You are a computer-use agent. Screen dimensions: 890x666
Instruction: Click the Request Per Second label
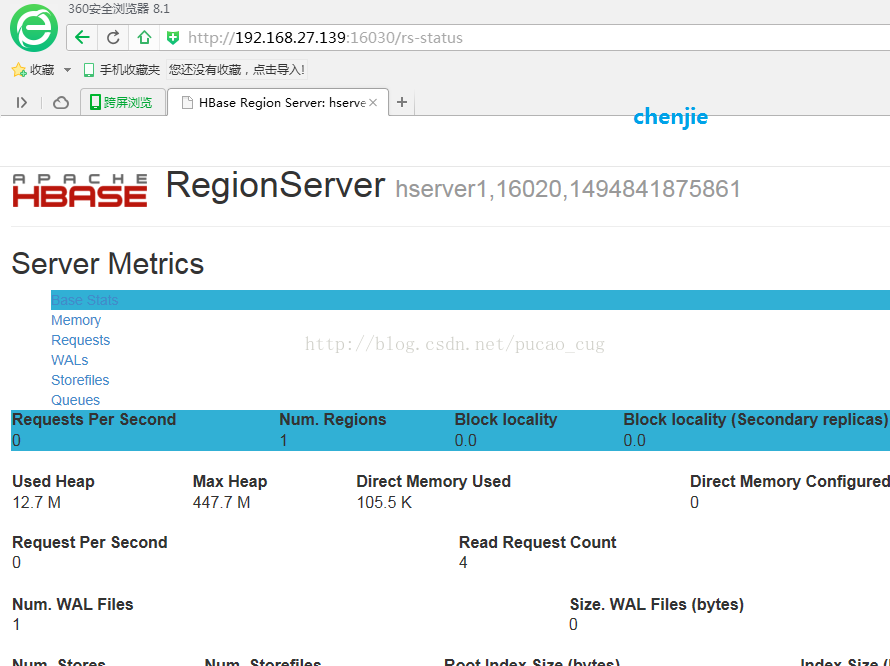[x=90, y=542]
